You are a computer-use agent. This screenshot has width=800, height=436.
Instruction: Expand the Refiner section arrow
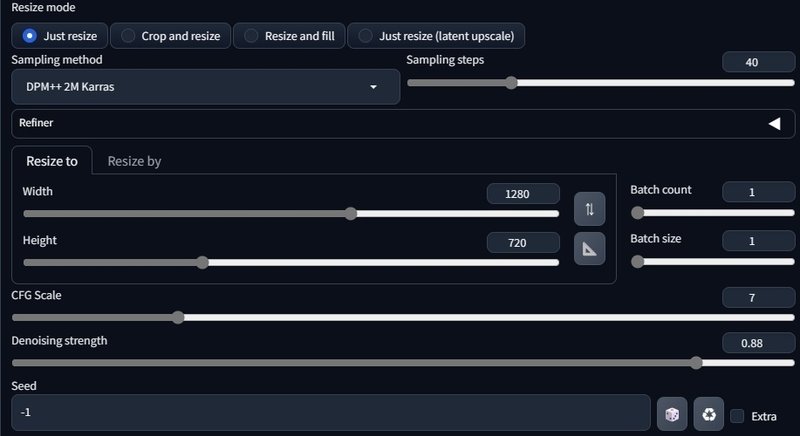[x=774, y=123]
